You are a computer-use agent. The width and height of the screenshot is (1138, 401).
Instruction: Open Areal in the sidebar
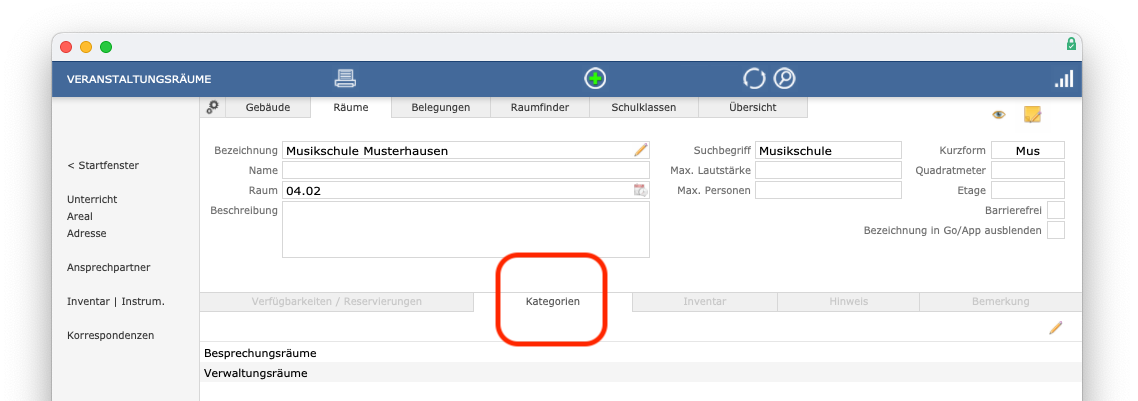[x=80, y=216]
